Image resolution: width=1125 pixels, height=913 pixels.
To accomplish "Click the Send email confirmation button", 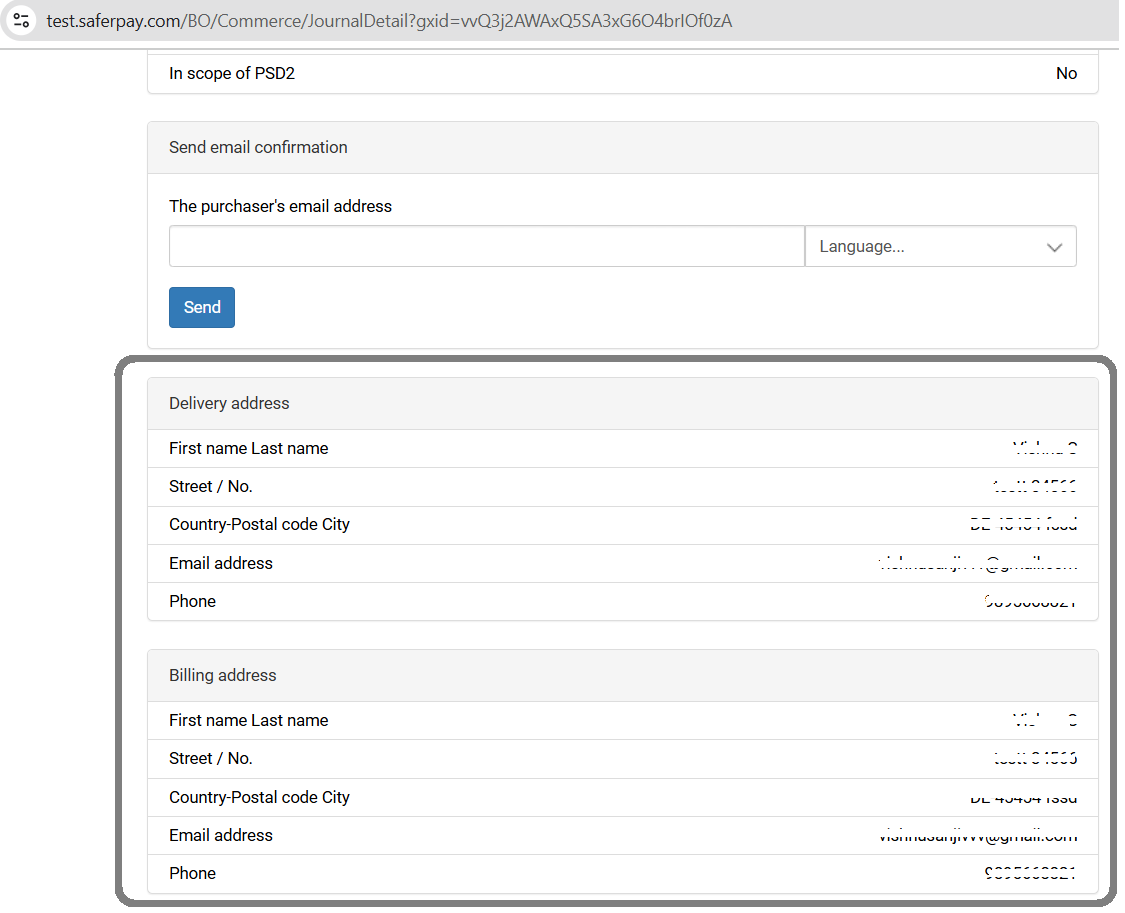I will [x=201, y=307].
